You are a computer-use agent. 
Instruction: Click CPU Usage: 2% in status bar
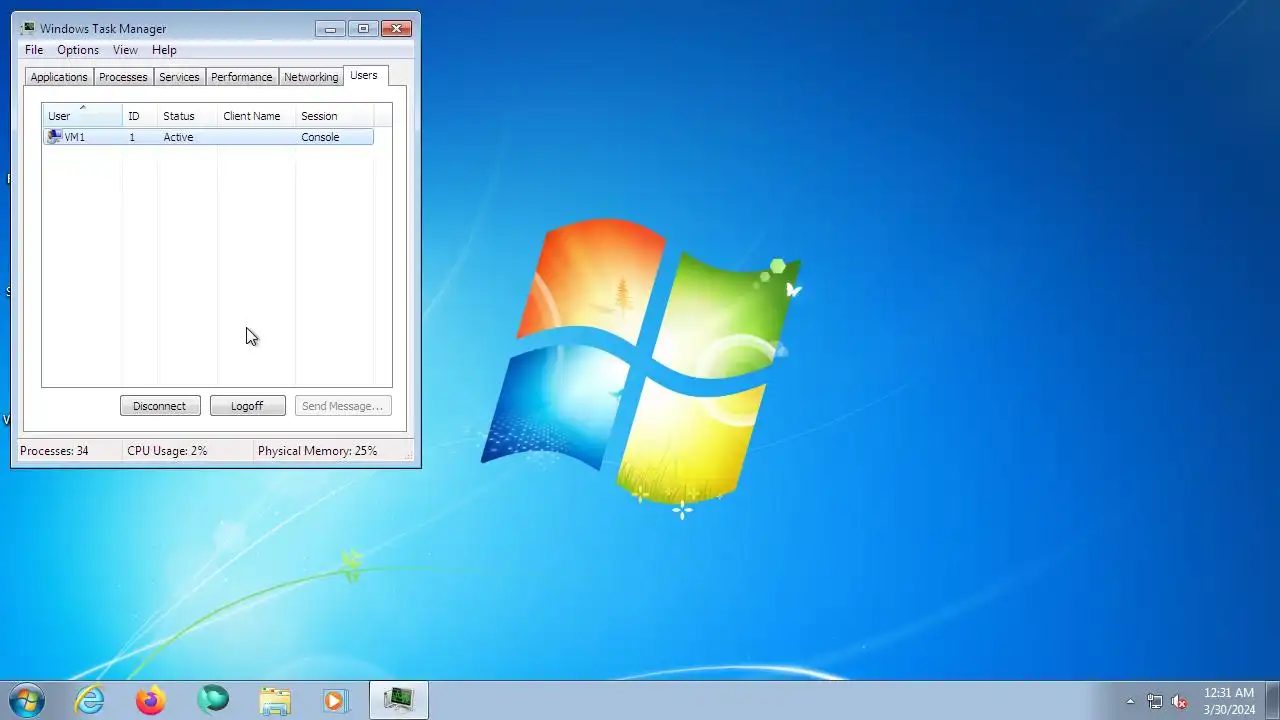(x=167, y=451)
